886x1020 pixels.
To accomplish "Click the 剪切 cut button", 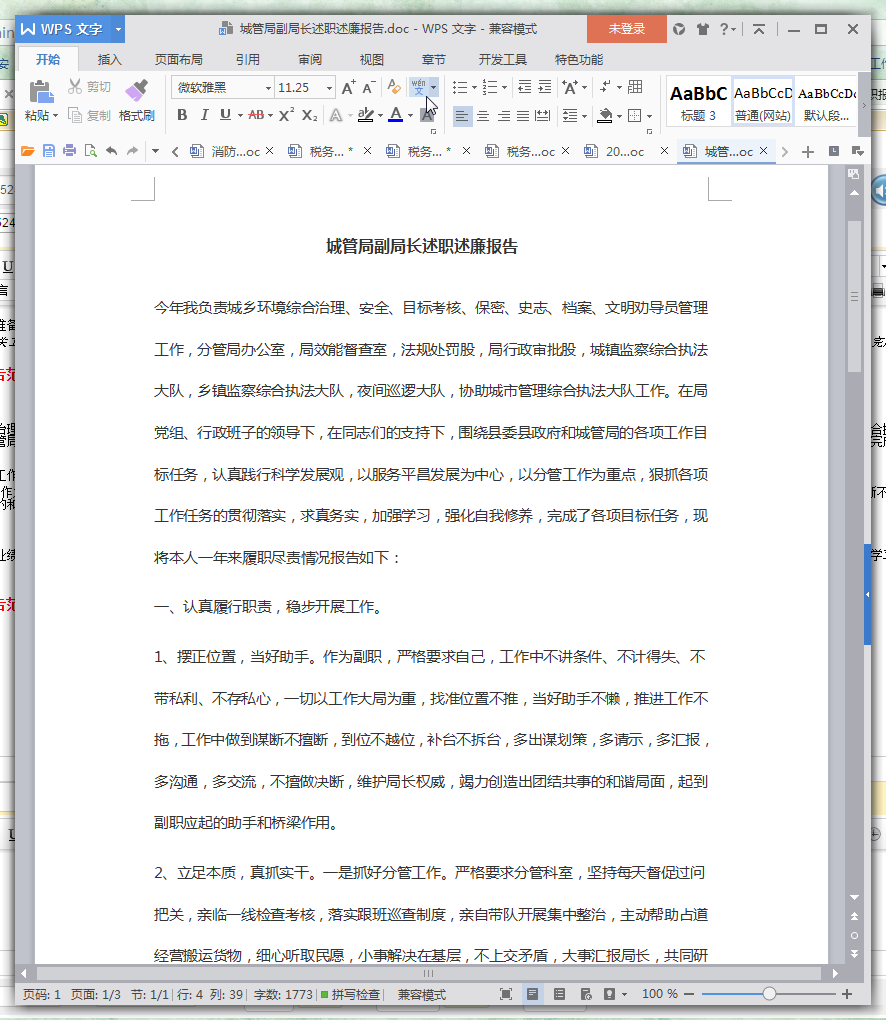I will (x=90, y=87).
